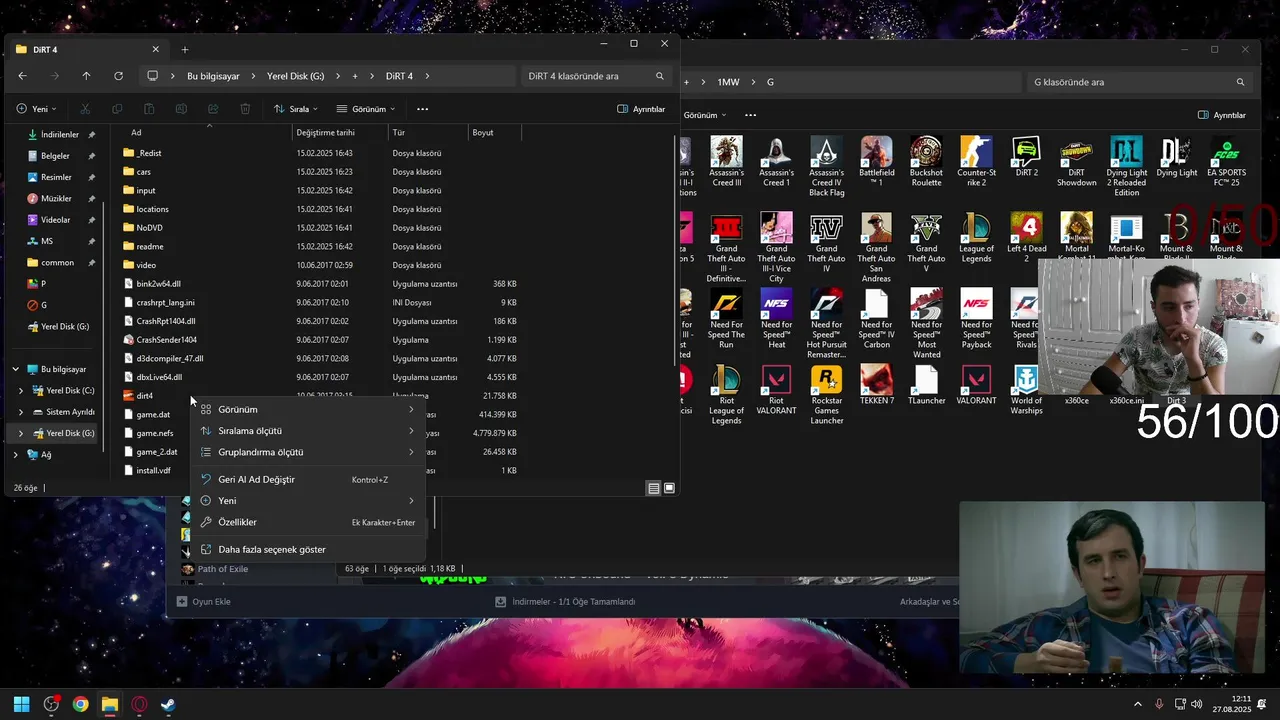Image resolution: width=1280 pixels, height=720 pixels.
Task: Open Counter-Strike 2 icon
Action: tap(976, 161)
